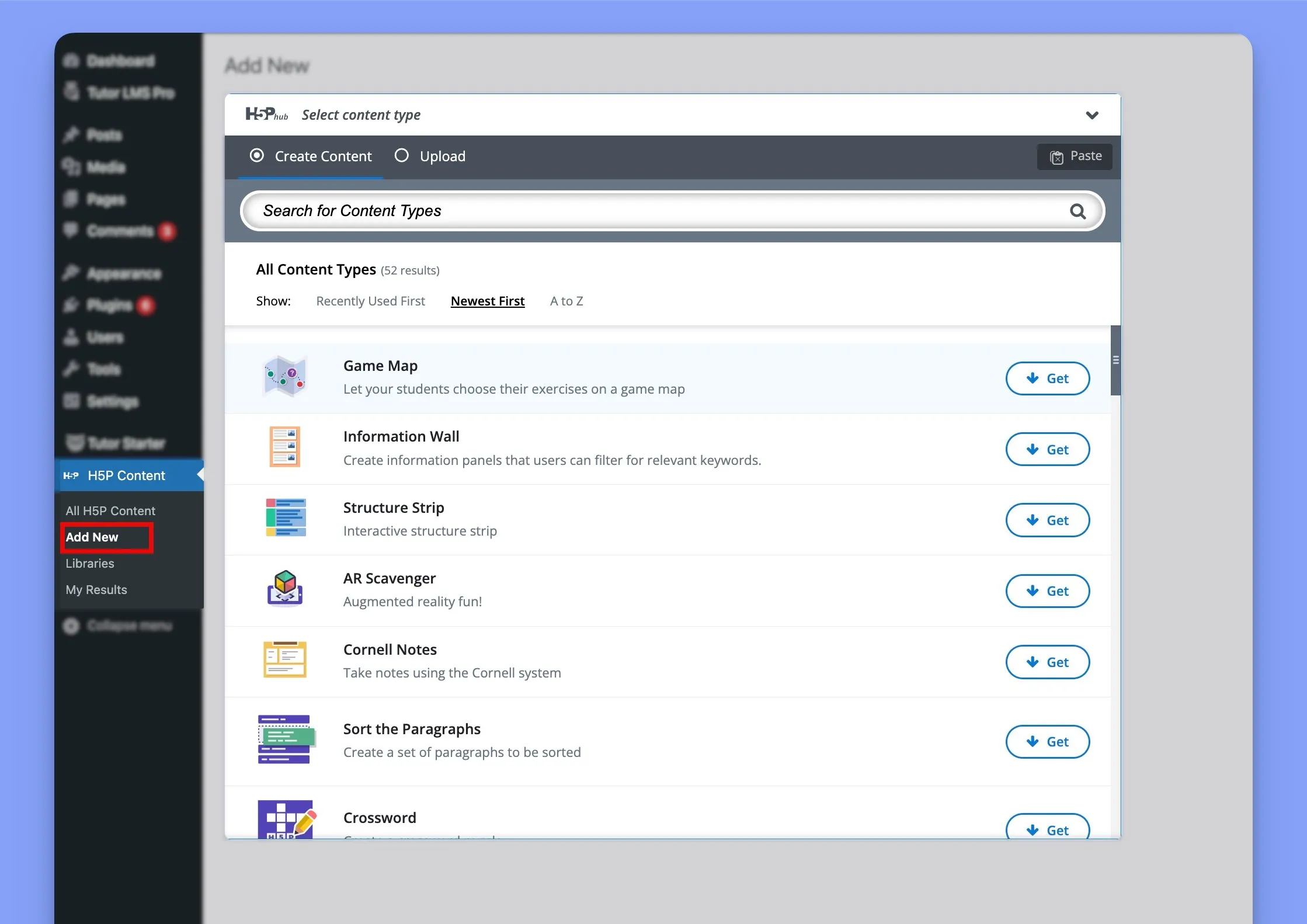Select the Upload radio button
Image resolution: width=1307 pixels, height=924 pixels.
401,155
